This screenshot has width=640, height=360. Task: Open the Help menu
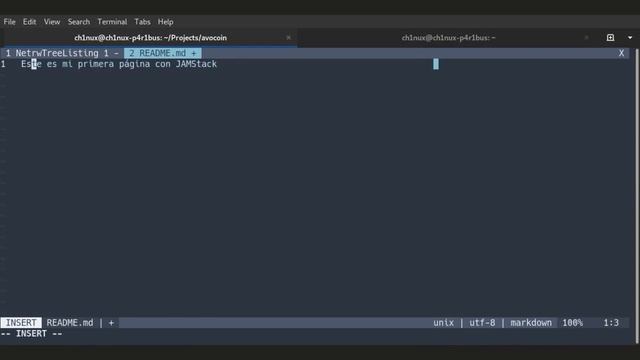(165, 22)
